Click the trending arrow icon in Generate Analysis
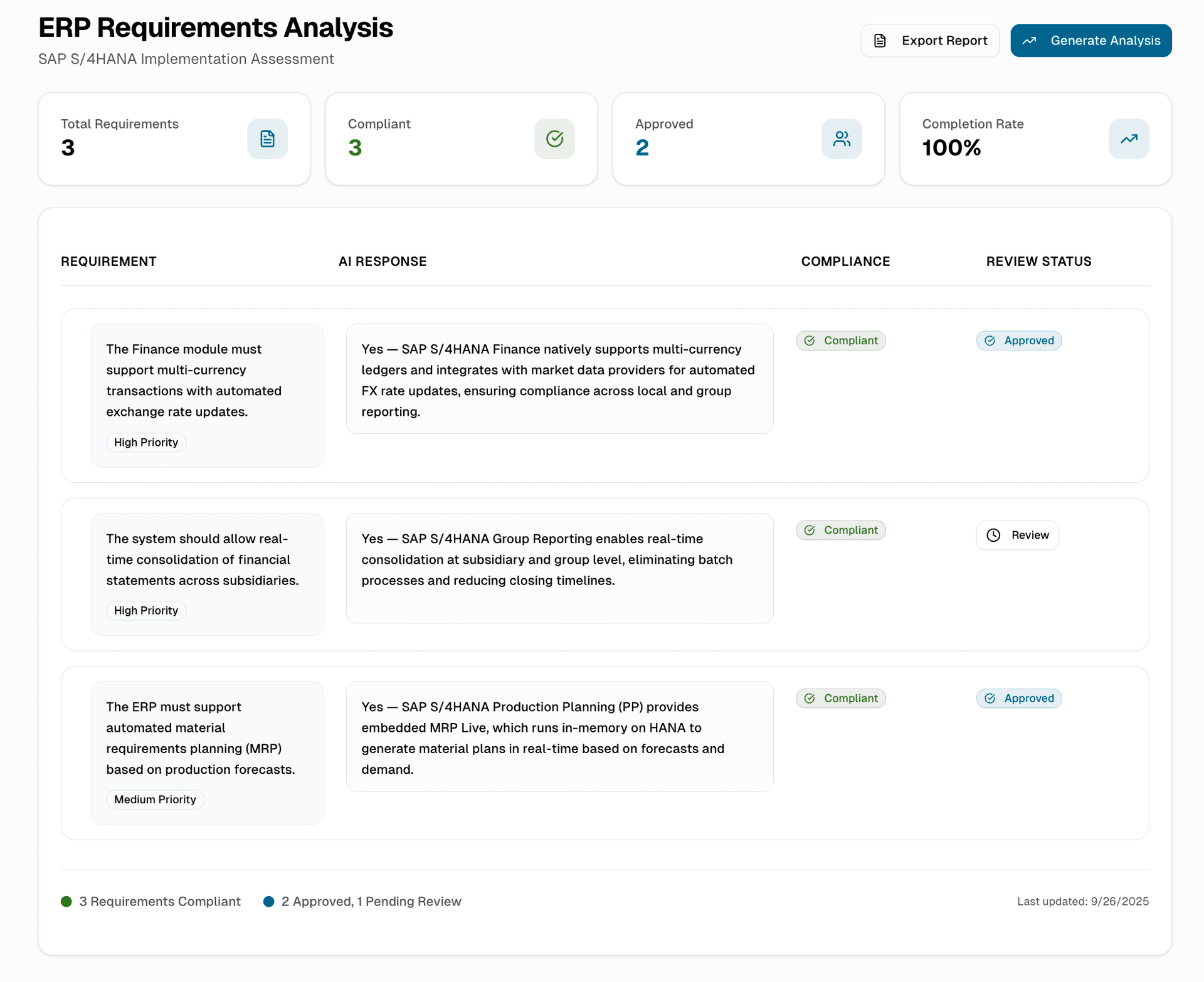Viewport: 1204px width, 982px height. tap(1029, 41)
